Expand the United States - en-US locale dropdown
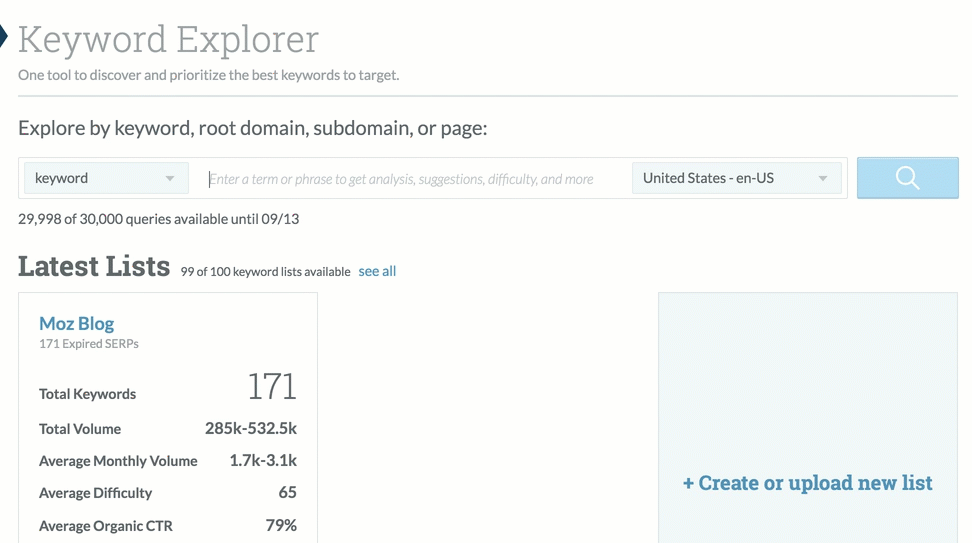Viewport: 972px width, 543px height. [735, 178]
